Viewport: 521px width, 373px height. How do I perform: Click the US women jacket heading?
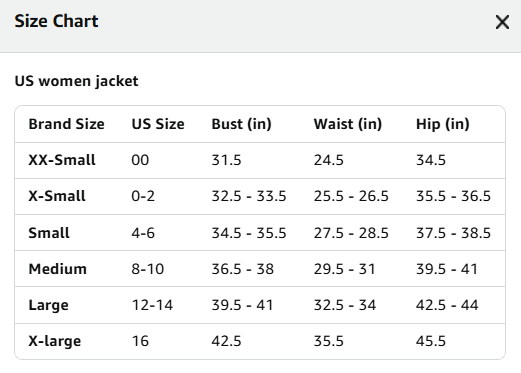pos(76,81)
